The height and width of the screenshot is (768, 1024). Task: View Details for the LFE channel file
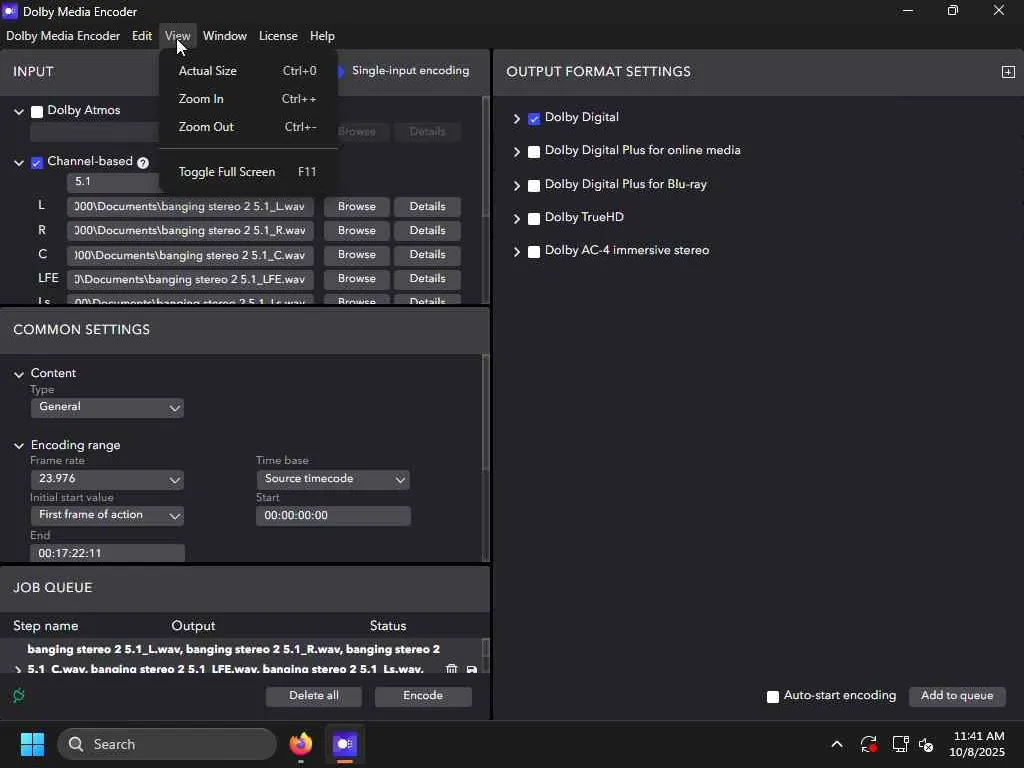pos(427,279)
